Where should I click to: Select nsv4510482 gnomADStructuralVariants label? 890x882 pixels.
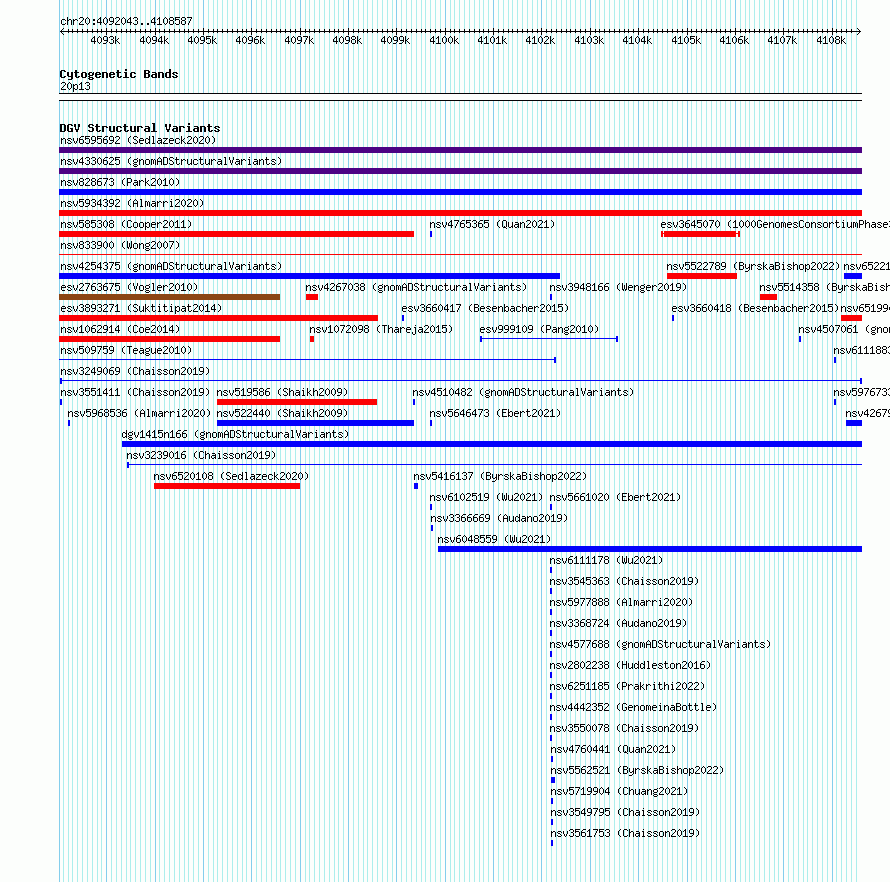(x=523, y=392)
